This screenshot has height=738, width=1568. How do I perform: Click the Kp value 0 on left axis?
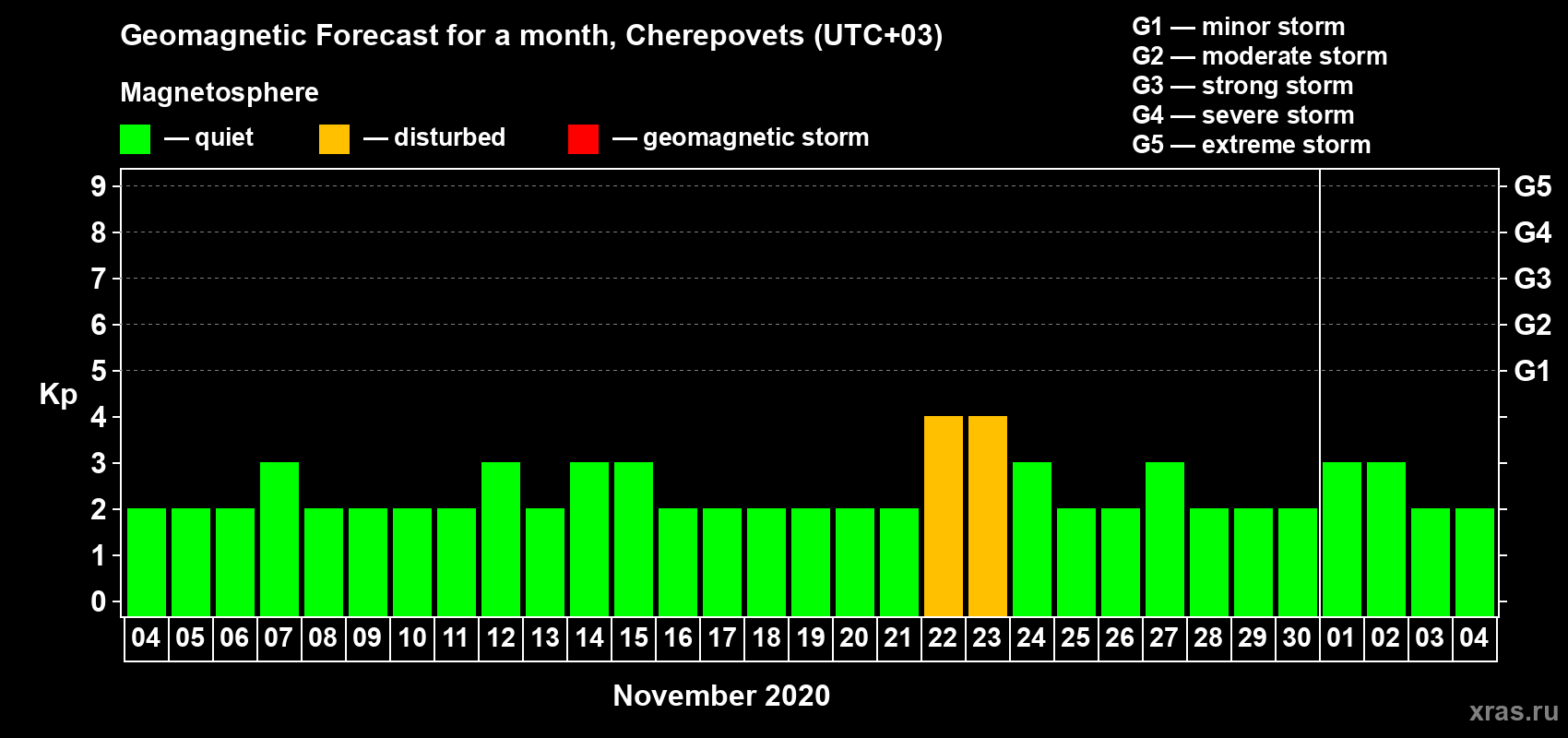point(99,601)
